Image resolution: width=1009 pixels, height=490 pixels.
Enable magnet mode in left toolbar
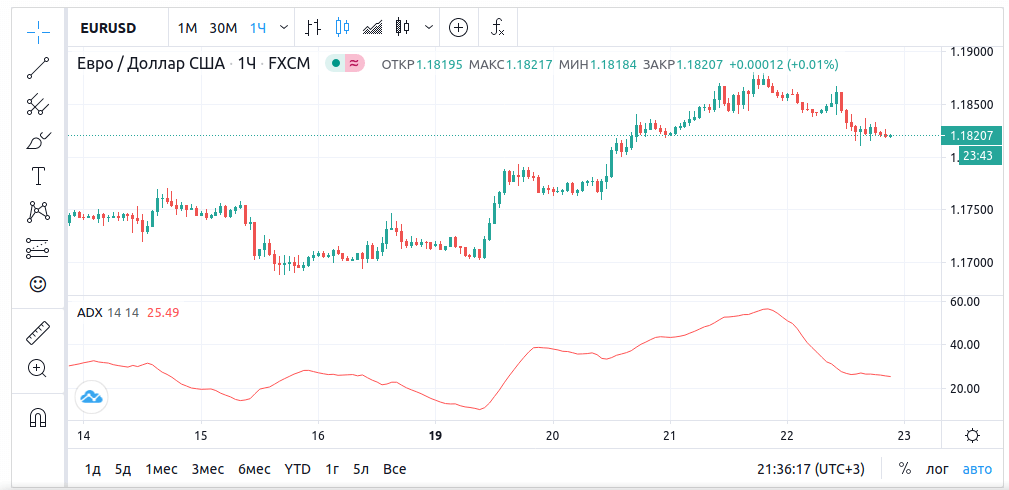38,417
